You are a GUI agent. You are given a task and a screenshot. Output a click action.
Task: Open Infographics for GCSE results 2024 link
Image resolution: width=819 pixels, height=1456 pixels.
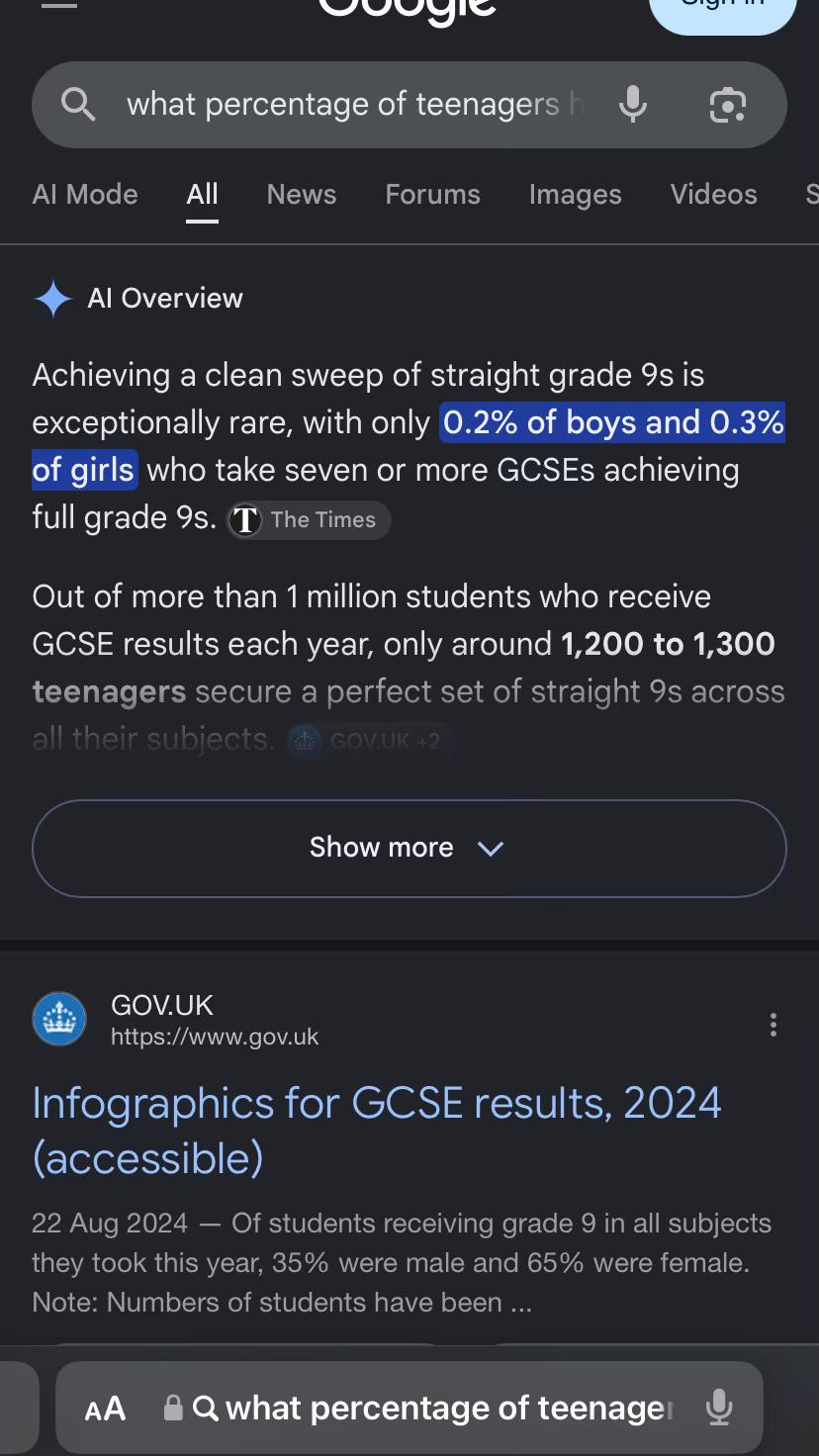pos(377,1131)
